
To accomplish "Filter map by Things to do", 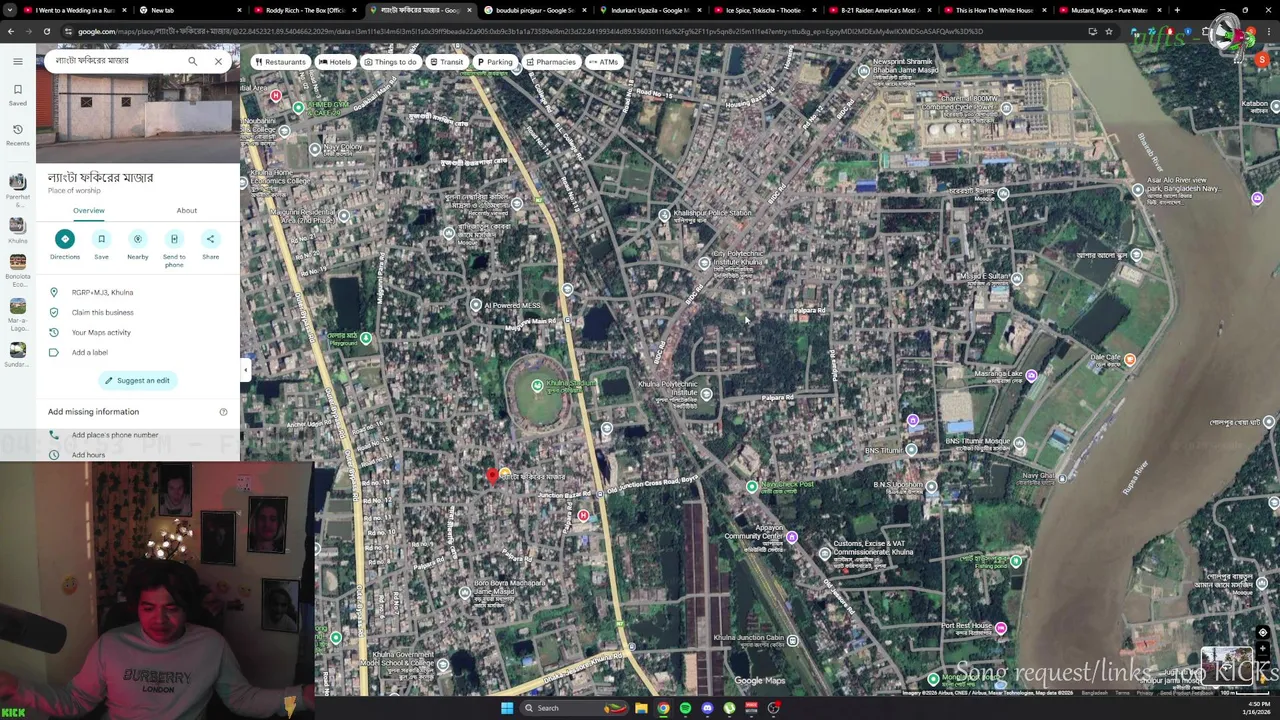I will [390, 62].
